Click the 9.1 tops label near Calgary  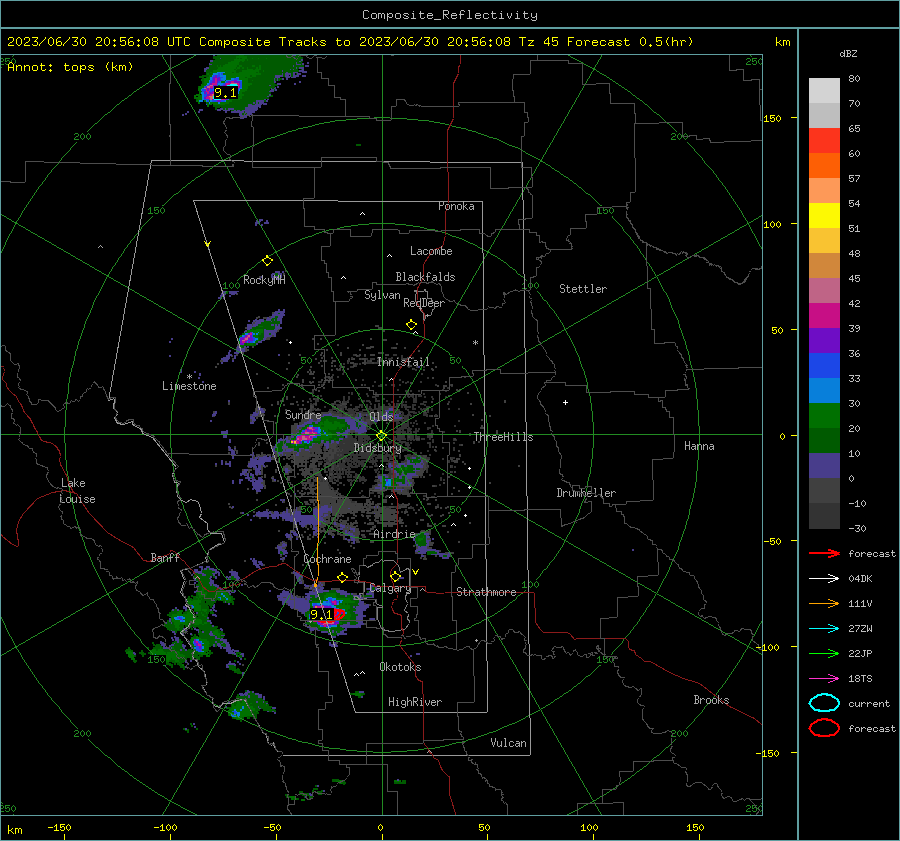click(321, 615)
